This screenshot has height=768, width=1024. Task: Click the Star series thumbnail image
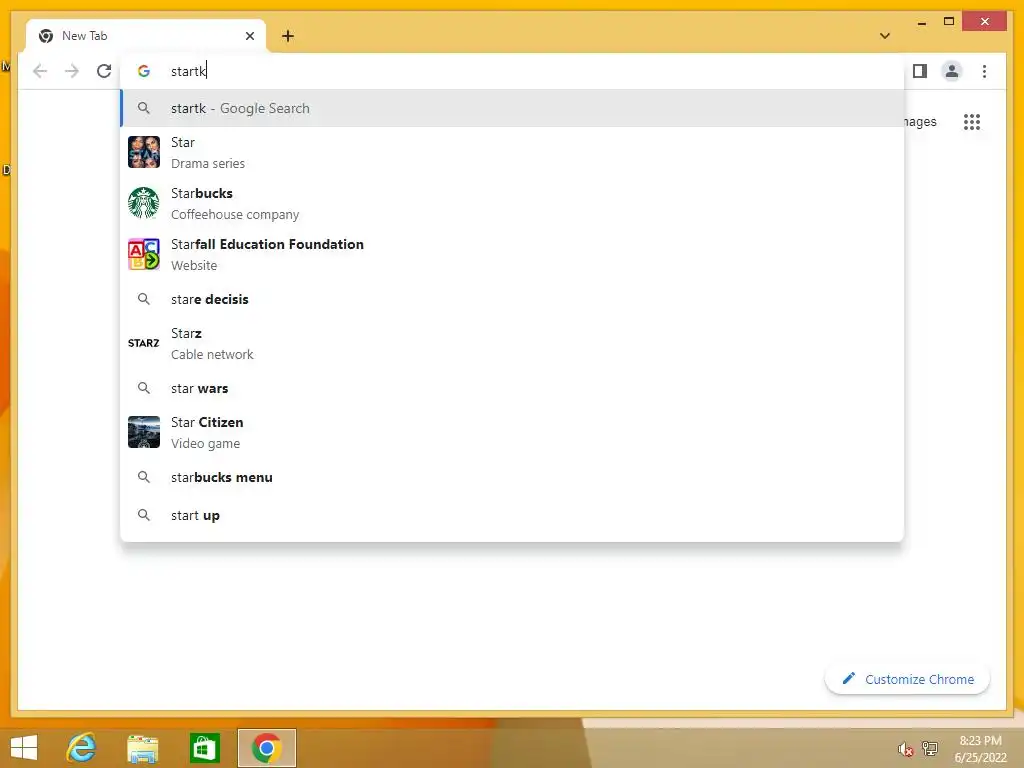click(x=144, y=152)
